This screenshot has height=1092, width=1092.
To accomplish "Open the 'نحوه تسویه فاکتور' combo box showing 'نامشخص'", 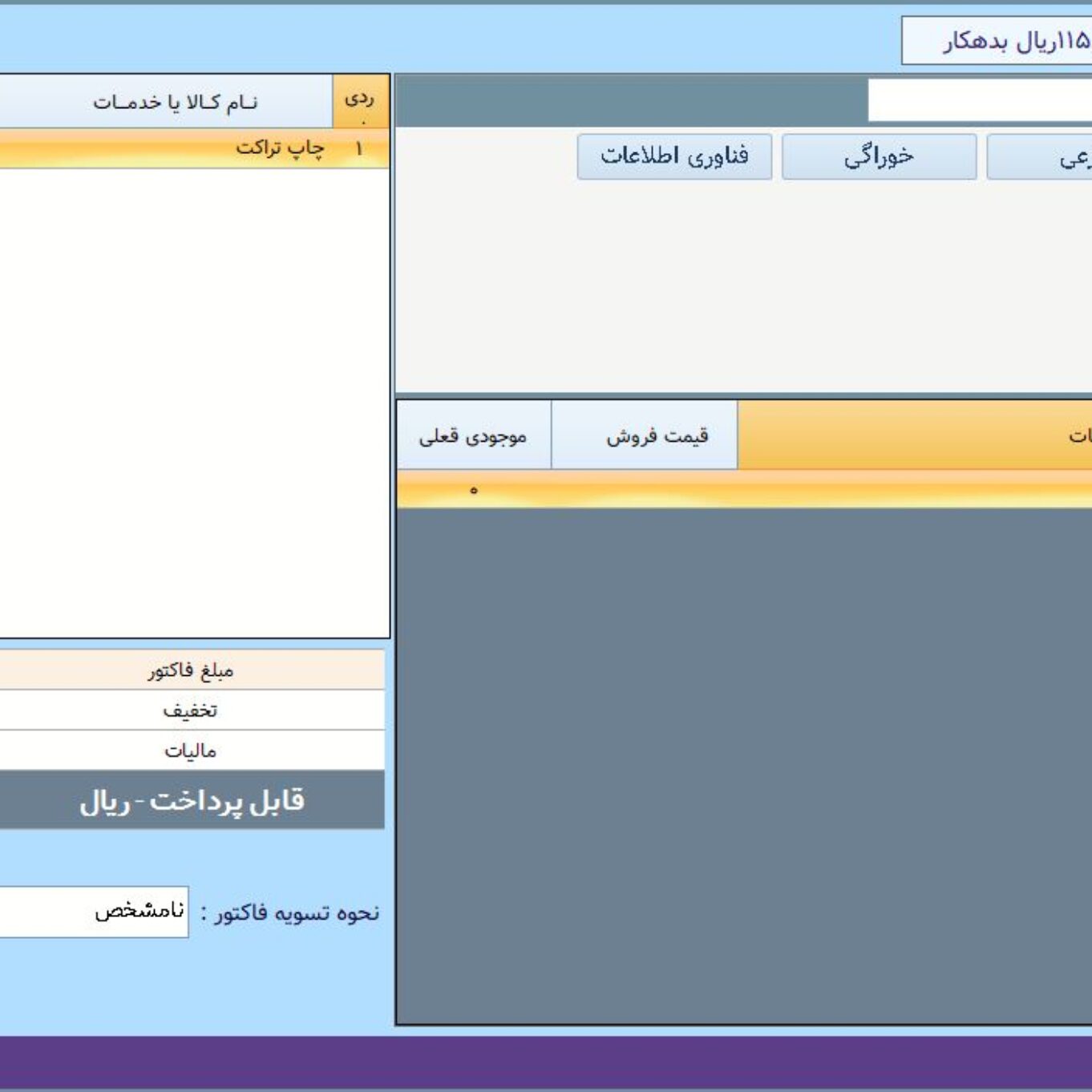I will [94, 912].
